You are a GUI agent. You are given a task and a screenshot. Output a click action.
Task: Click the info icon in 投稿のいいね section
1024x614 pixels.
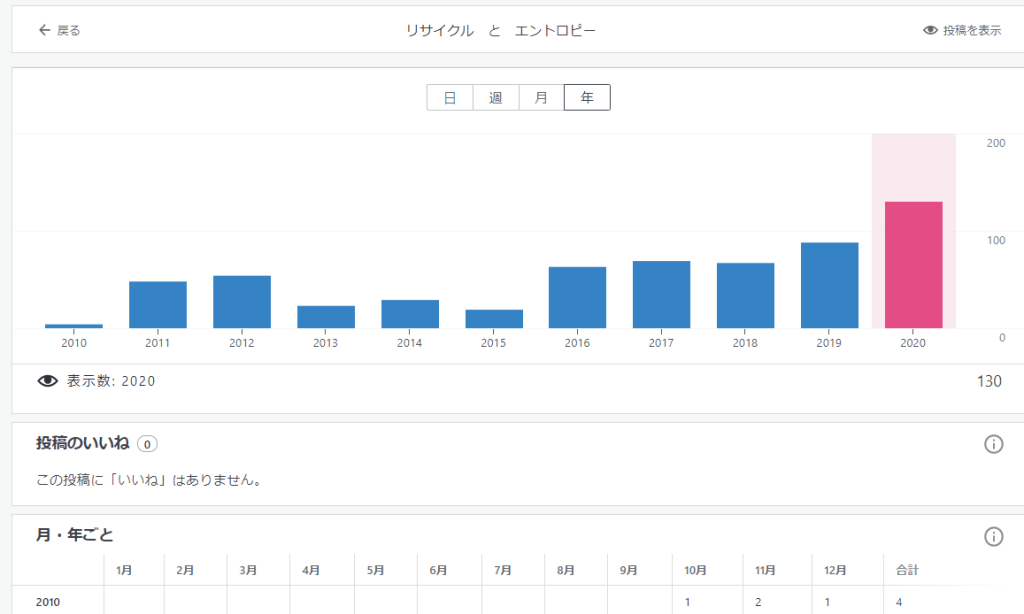[993, 444]
